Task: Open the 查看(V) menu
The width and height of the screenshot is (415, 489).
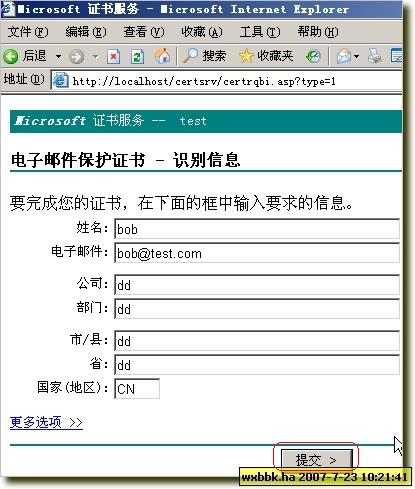Action: tap(144, 32)
